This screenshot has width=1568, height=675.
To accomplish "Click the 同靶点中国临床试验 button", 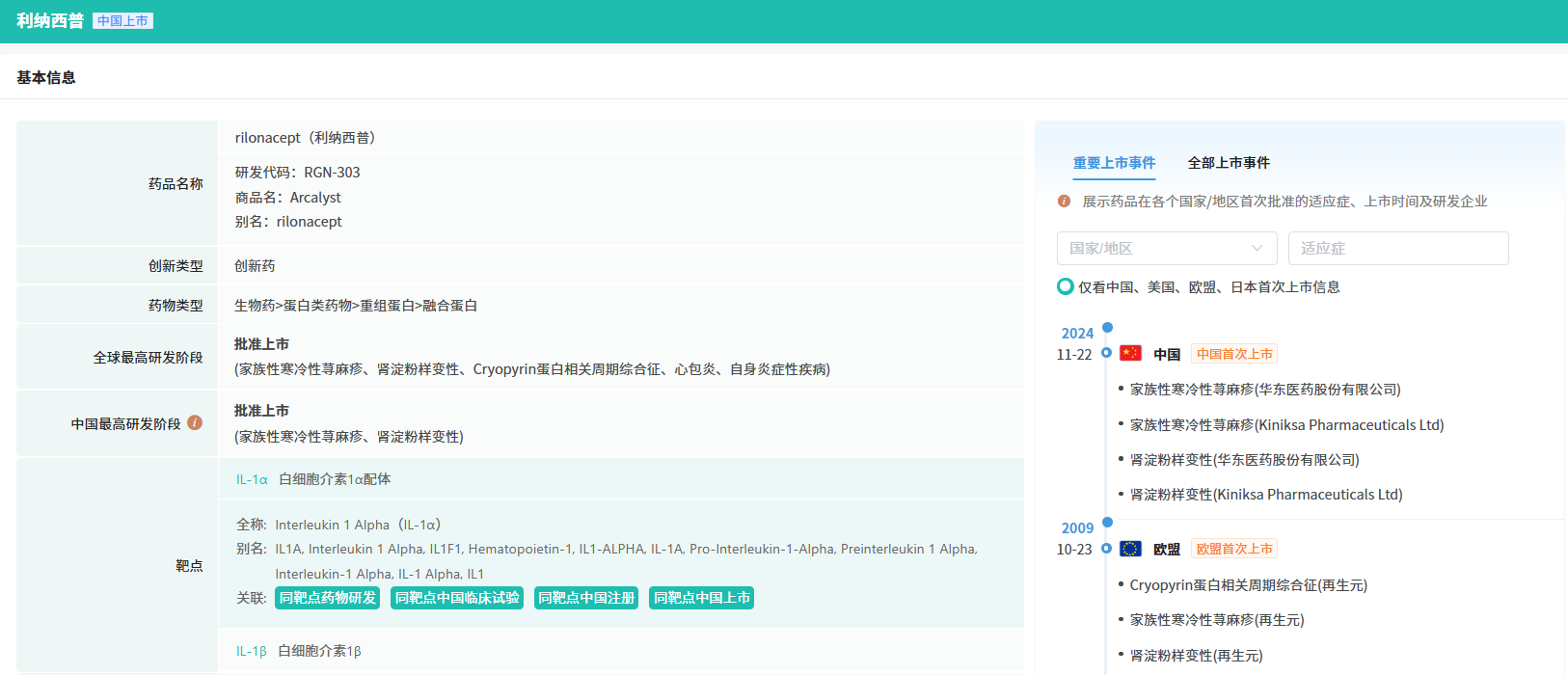I will coord(457,598).
